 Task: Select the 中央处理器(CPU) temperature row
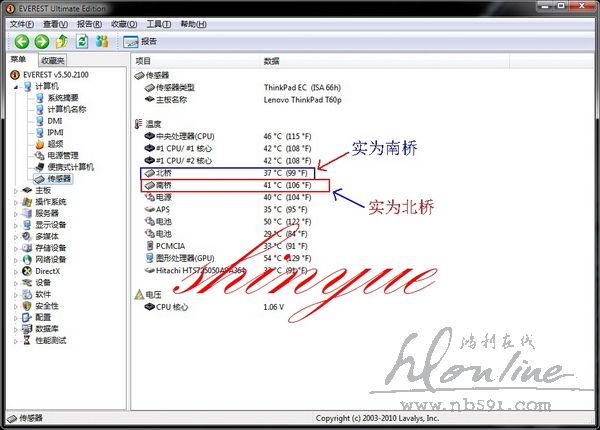[228, 136]
